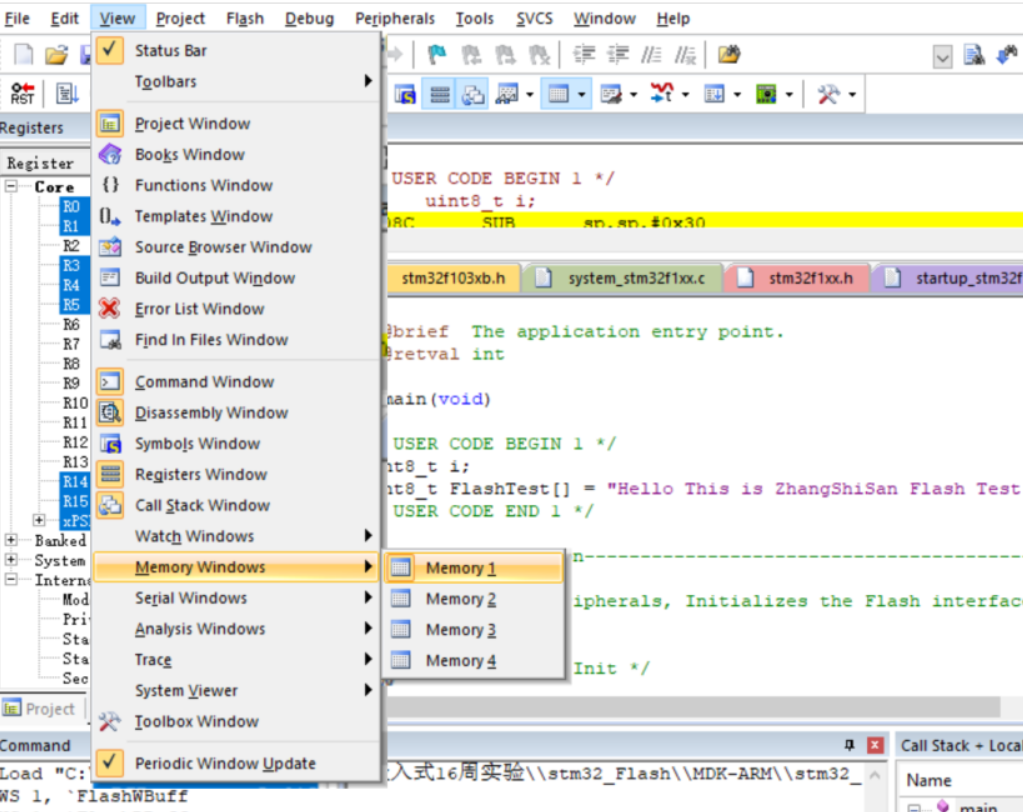Click the Call Stack window toolbar icon
1023x812 pixels.
(472, 95)
